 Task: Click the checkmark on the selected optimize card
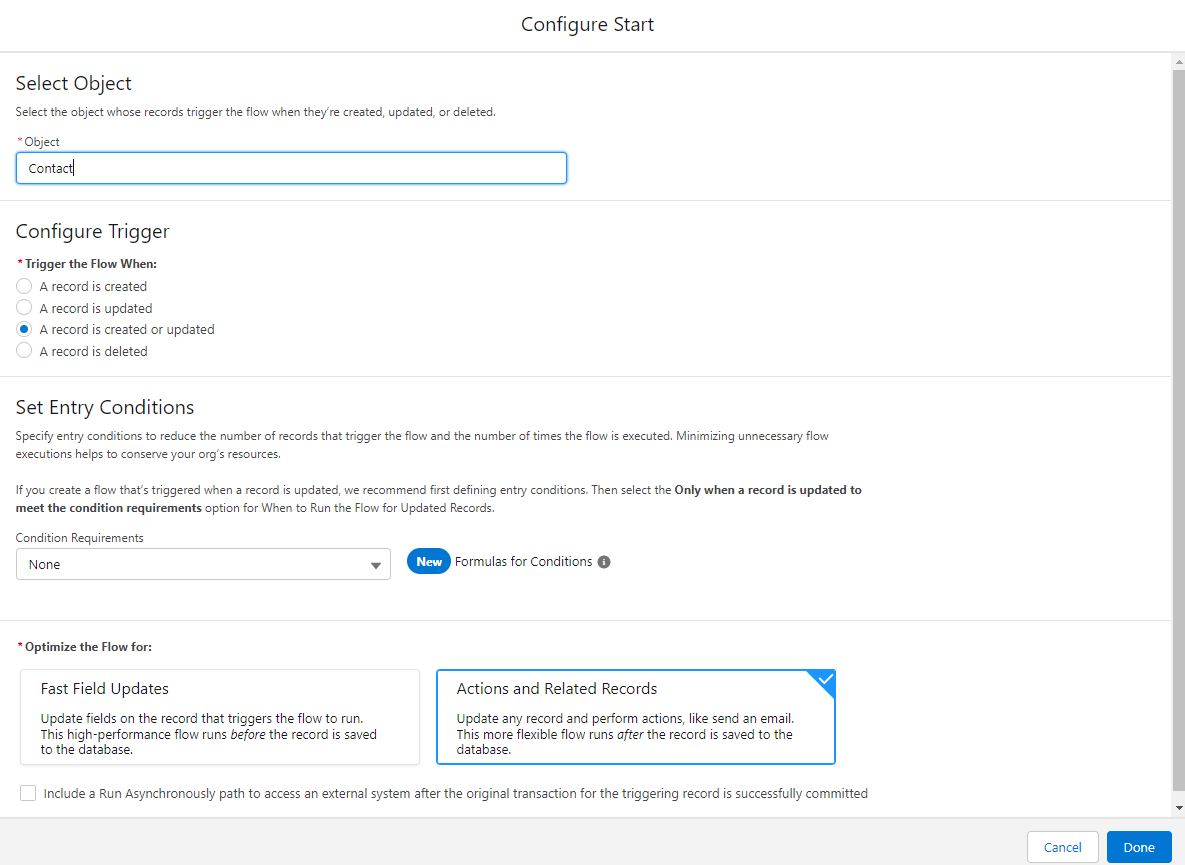coord(824,680)
